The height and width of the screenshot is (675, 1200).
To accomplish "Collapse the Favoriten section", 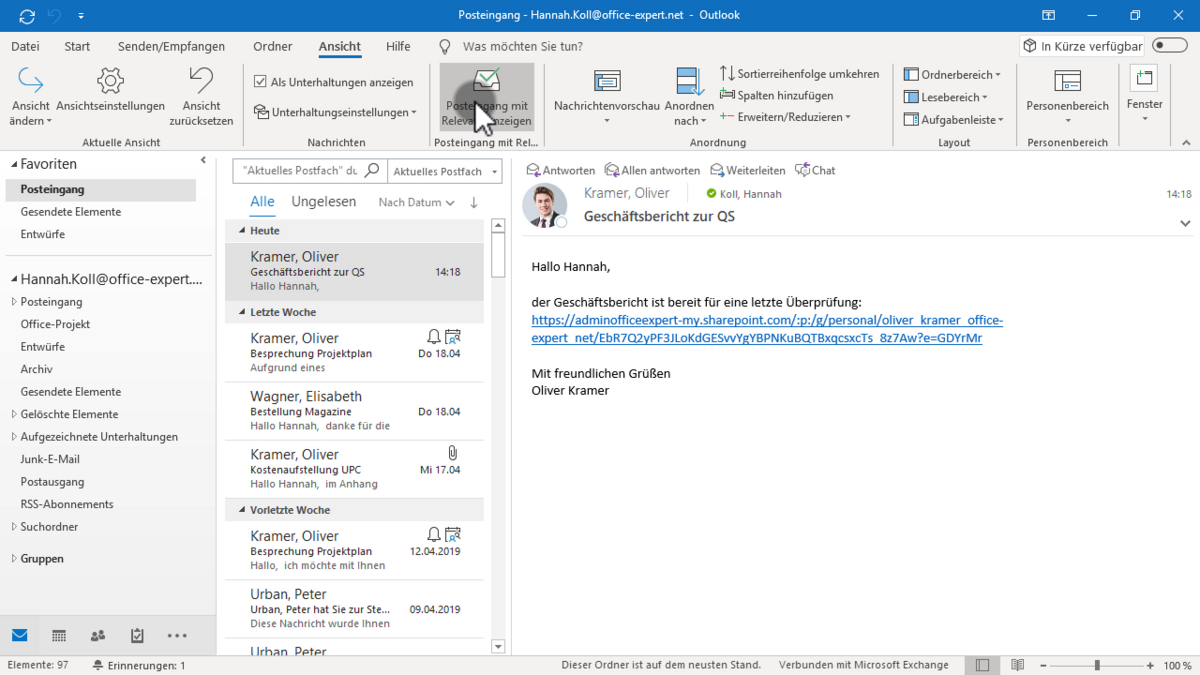I will pyautogui.click(x=14, y=164).
